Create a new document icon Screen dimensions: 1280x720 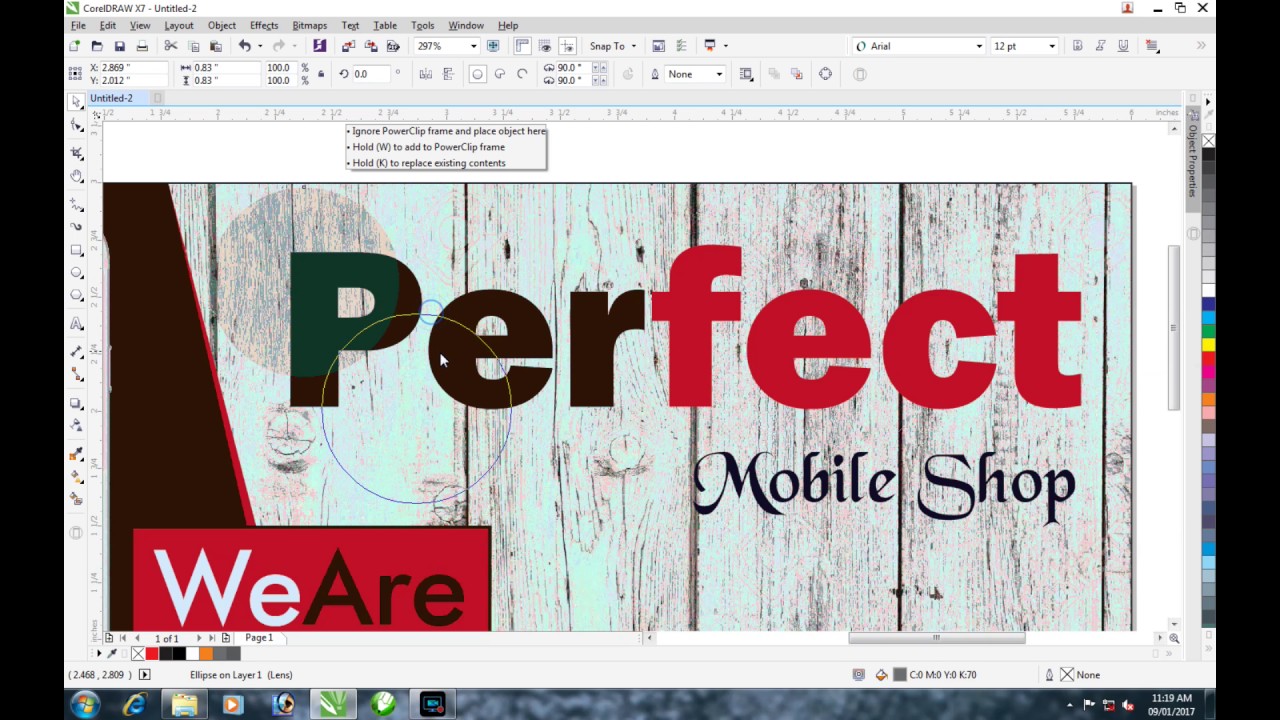(x=74, y=46)
